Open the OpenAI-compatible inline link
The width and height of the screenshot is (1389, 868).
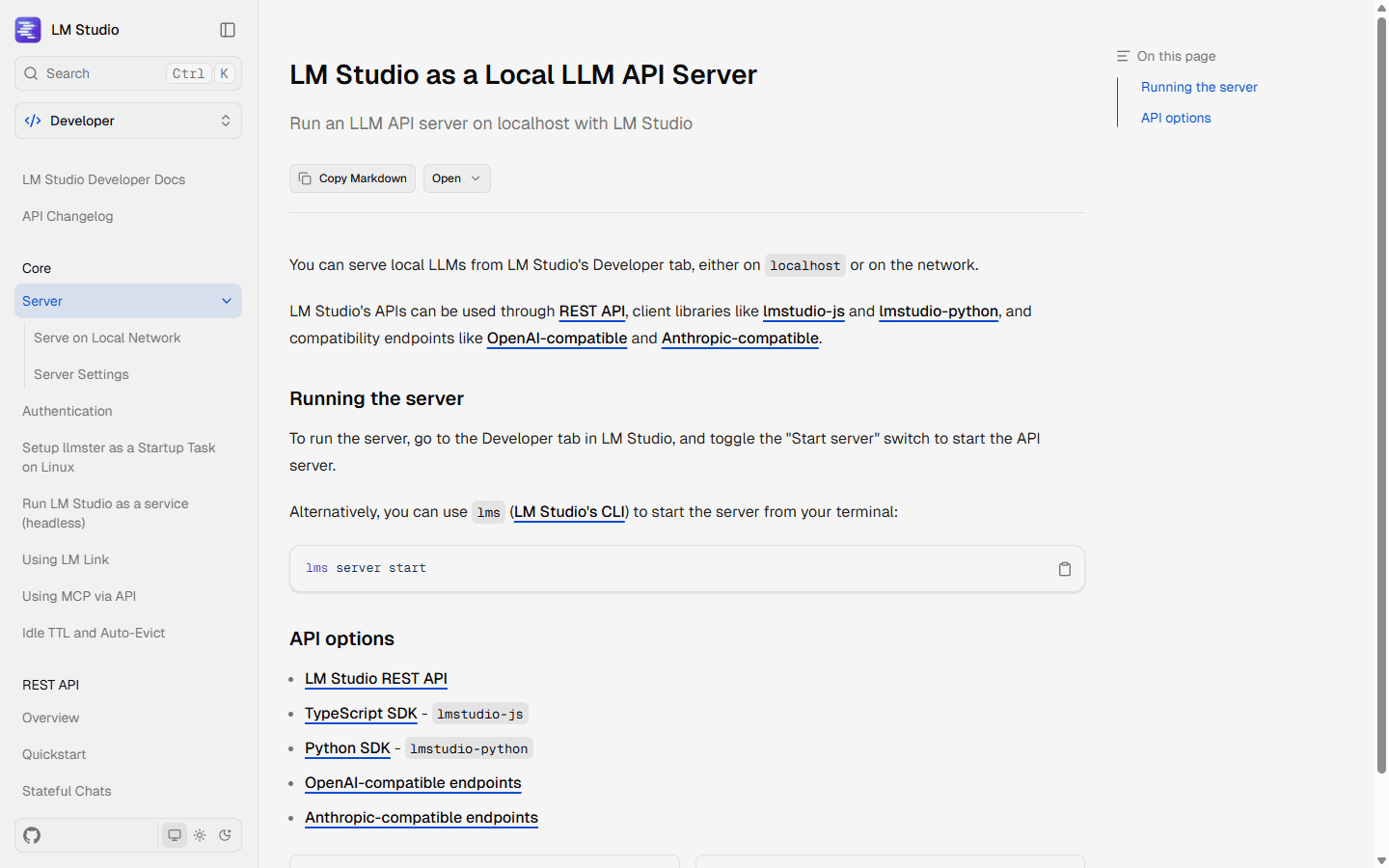pos(557,338)
